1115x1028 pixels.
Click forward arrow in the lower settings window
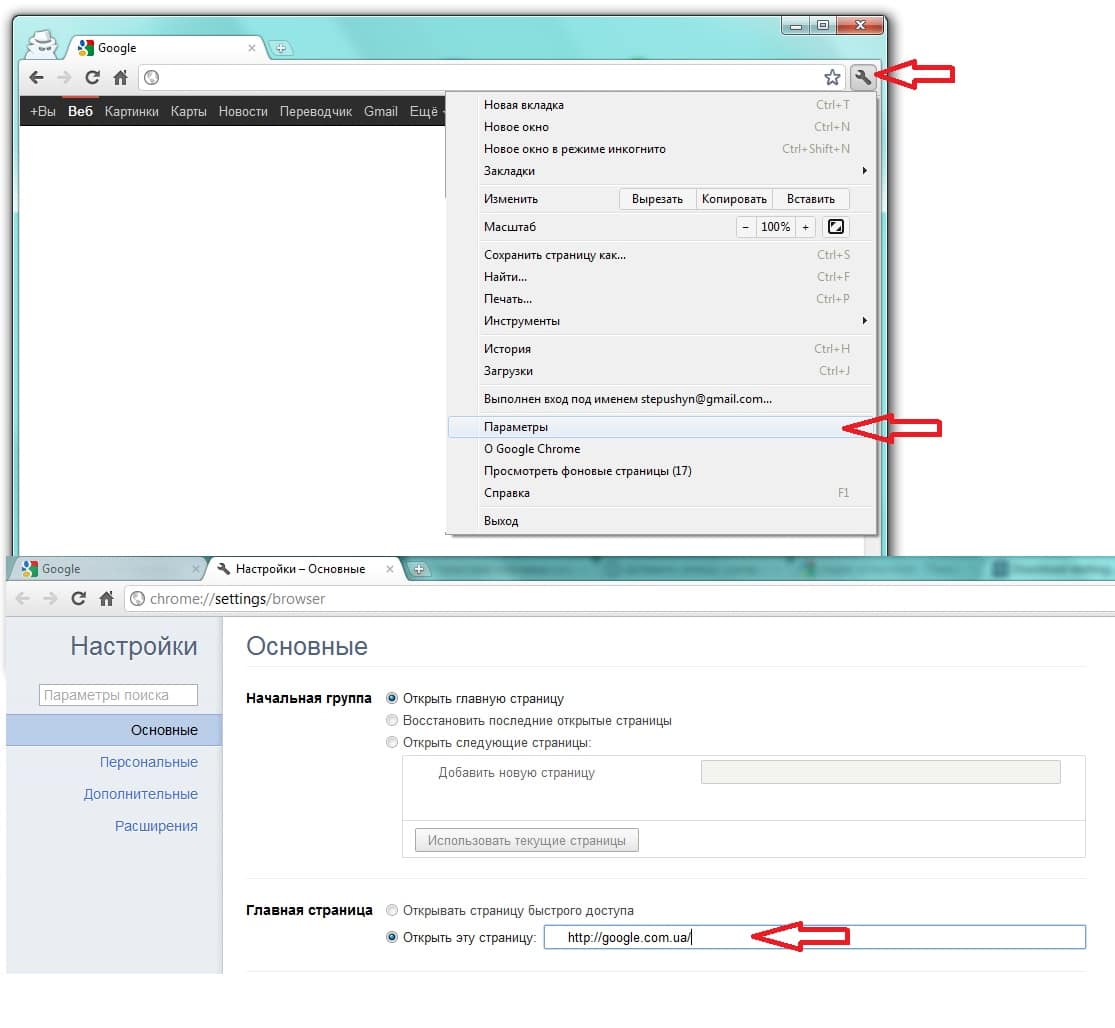(50, 599)
